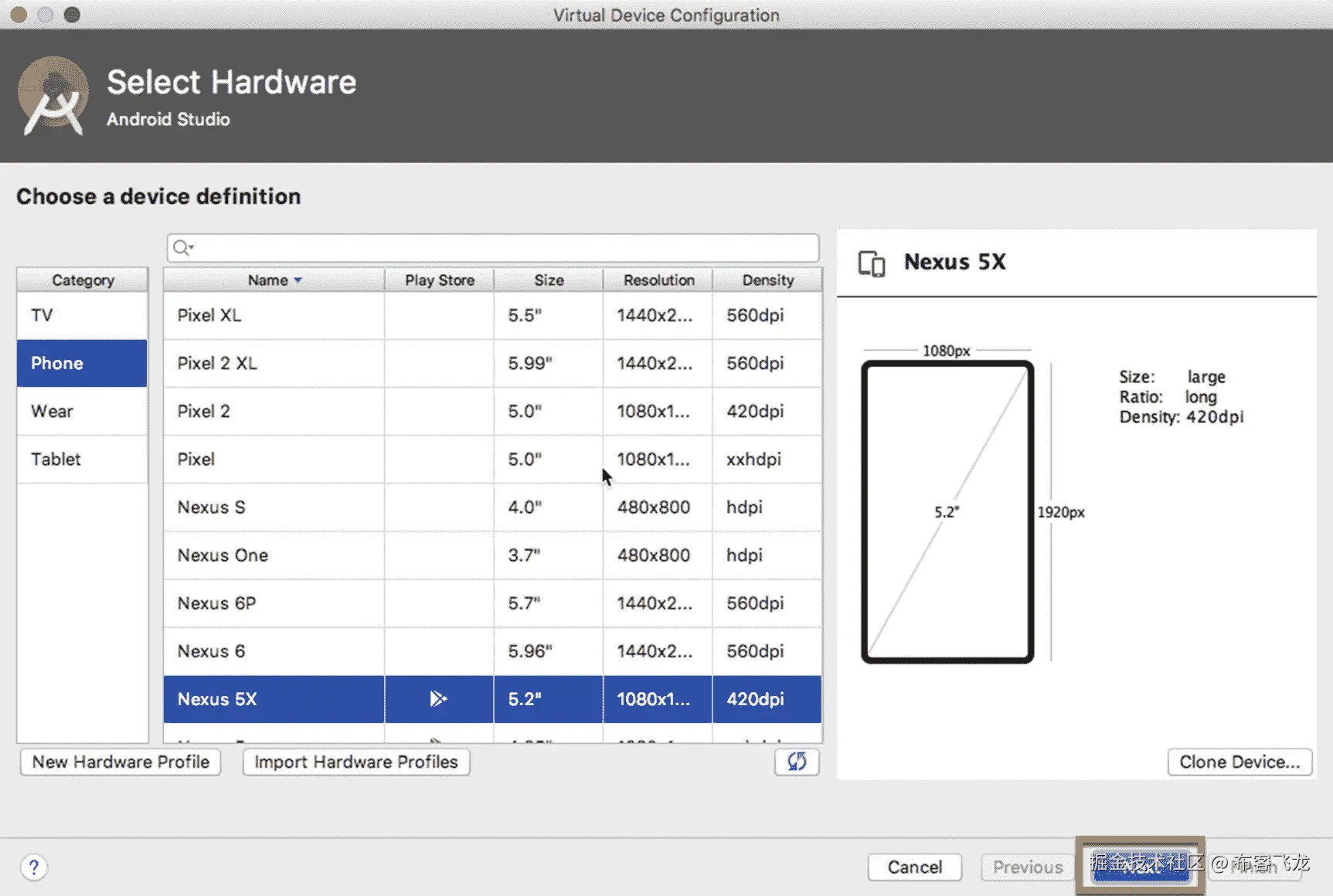
Task: Click New Hardware Profile button
Action: (x=121, y=762)
